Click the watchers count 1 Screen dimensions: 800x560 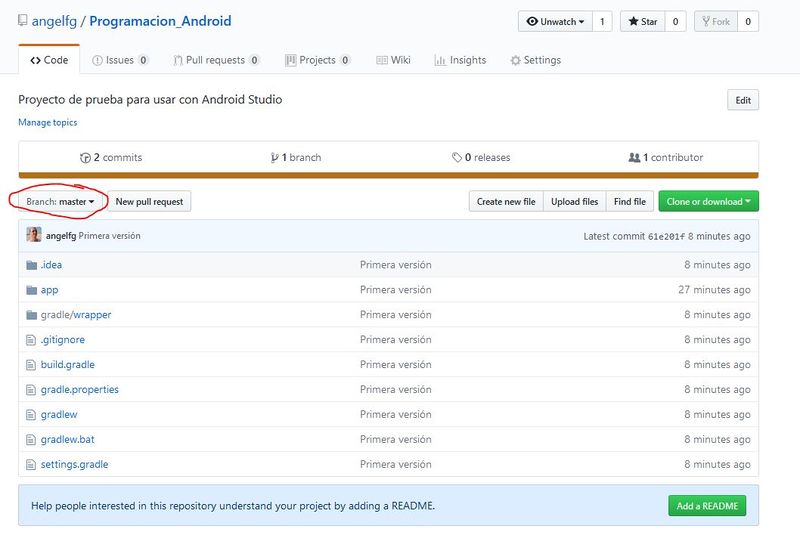(602, 21)
